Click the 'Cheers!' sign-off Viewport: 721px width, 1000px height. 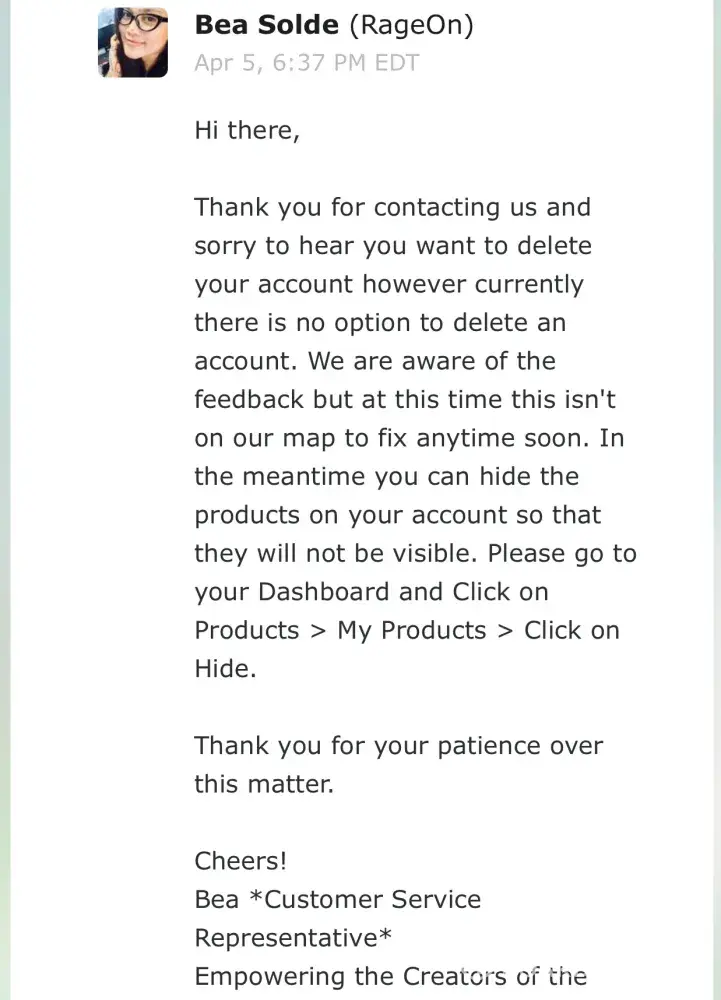pos(241,861)
